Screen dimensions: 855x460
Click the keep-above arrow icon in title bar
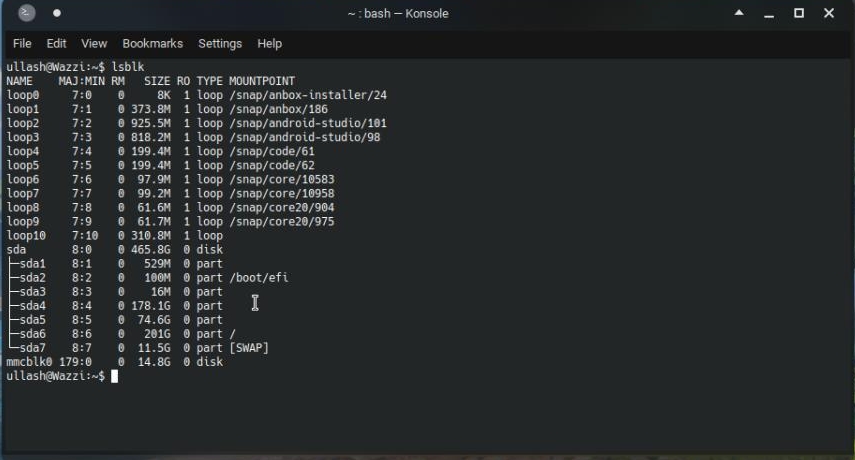tap(739, 13)
